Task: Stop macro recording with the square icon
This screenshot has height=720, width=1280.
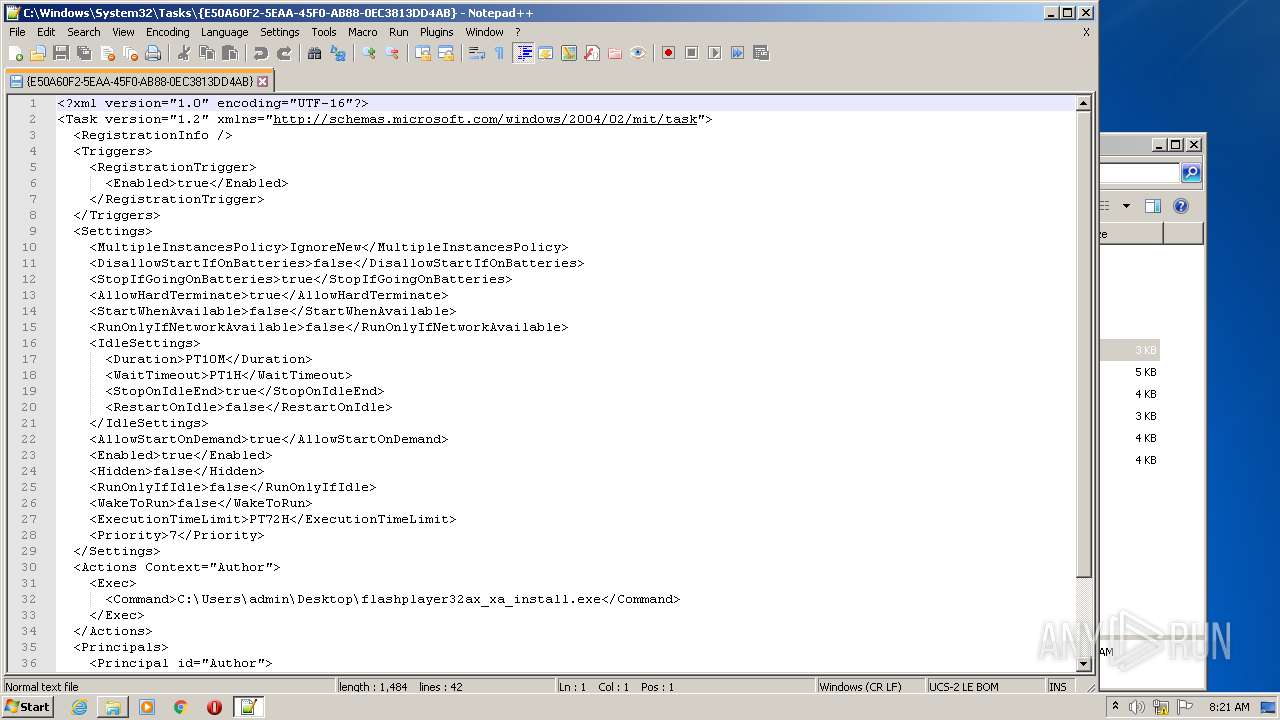Action: (x=691, y=53)
